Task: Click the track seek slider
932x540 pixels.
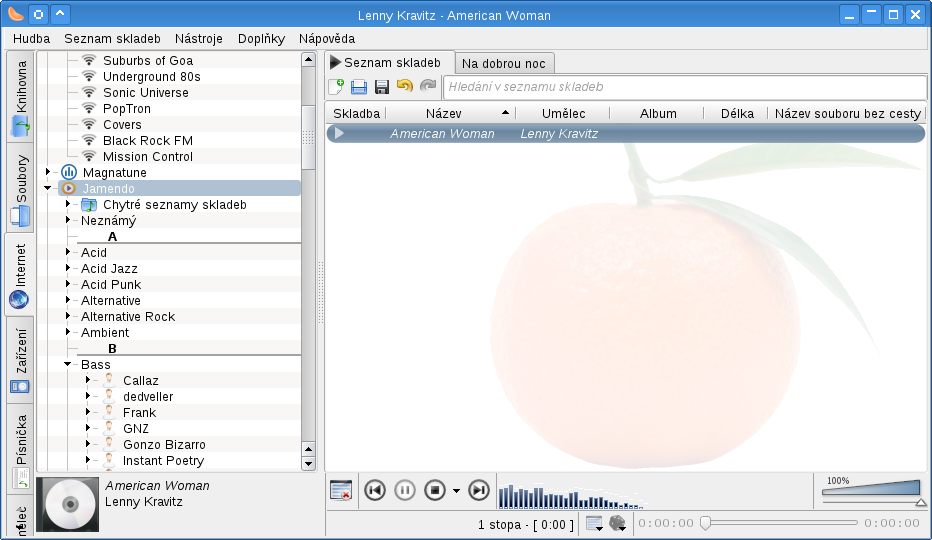Action: 779,523
